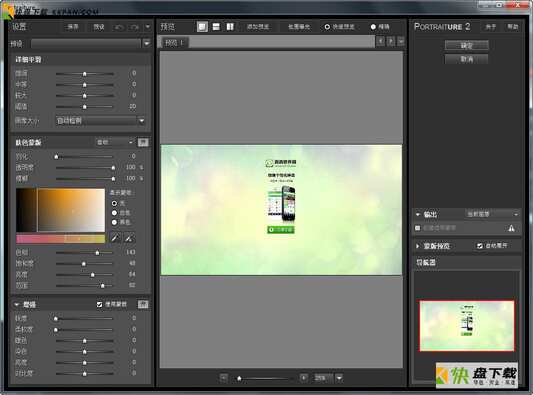
Task: Select the Preview 1 tab
Action: click(174, 43)
